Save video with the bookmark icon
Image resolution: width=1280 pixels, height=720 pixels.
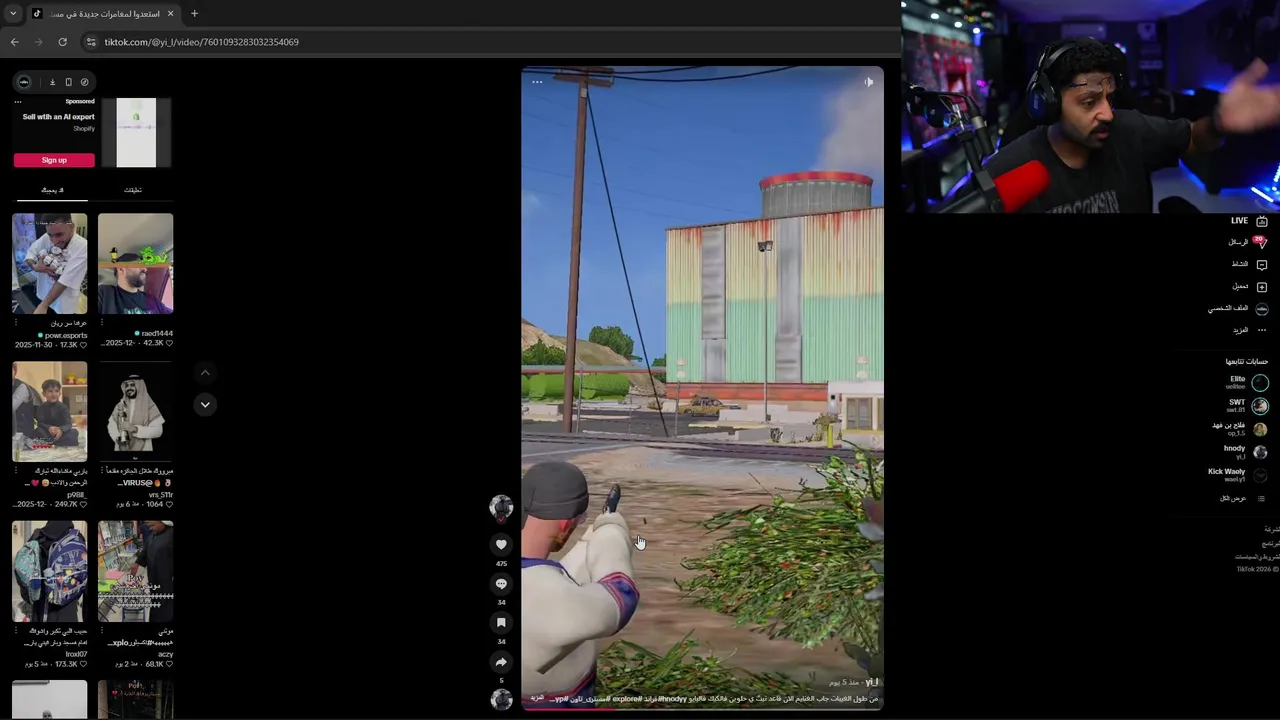[501, 622]
